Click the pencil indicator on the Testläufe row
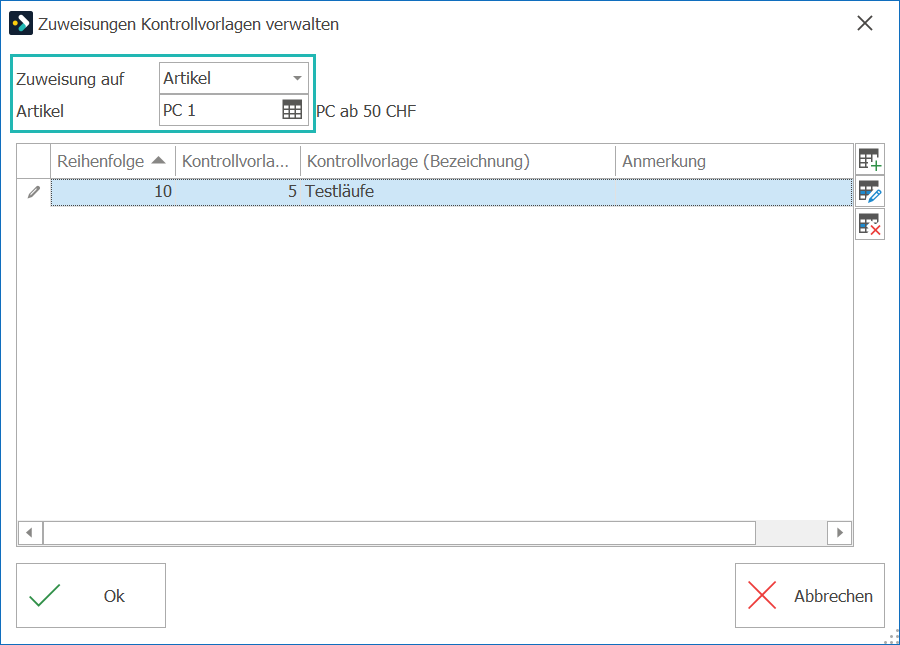The width and height of the screenshot is (900, 645). [34, 192]
